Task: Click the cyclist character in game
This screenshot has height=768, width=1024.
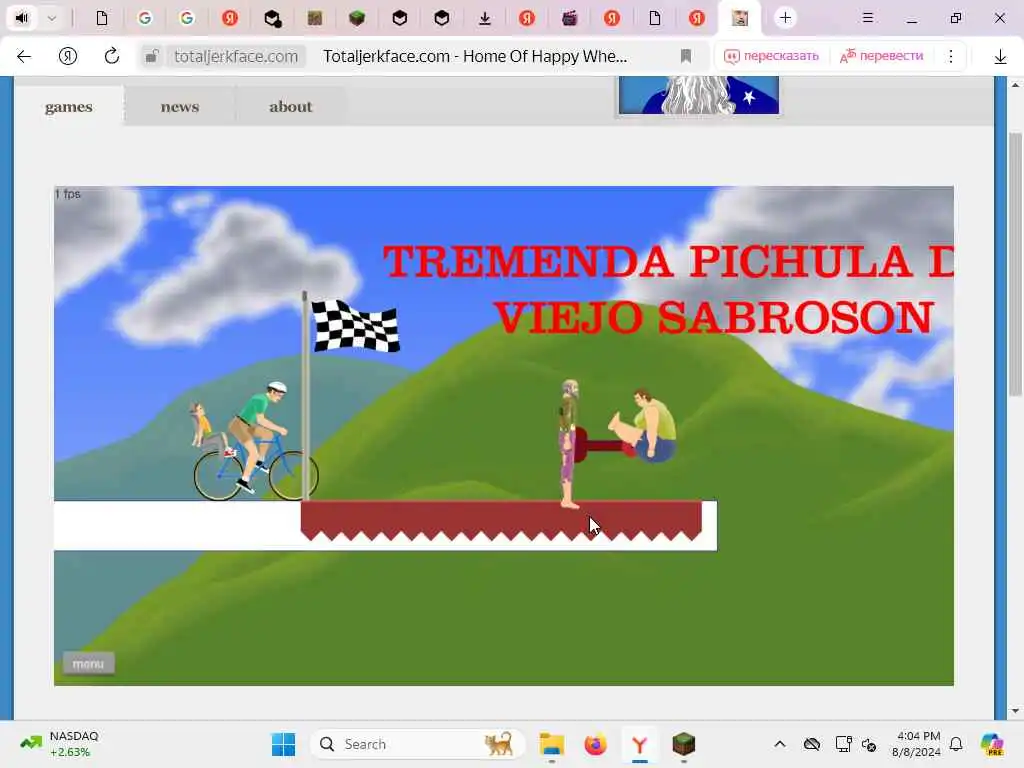Action: [256, 441]
